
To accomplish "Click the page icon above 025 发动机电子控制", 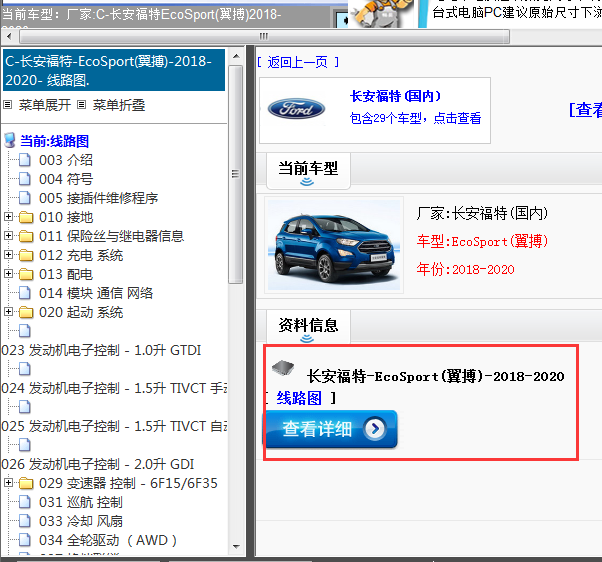I will (25, 407).
